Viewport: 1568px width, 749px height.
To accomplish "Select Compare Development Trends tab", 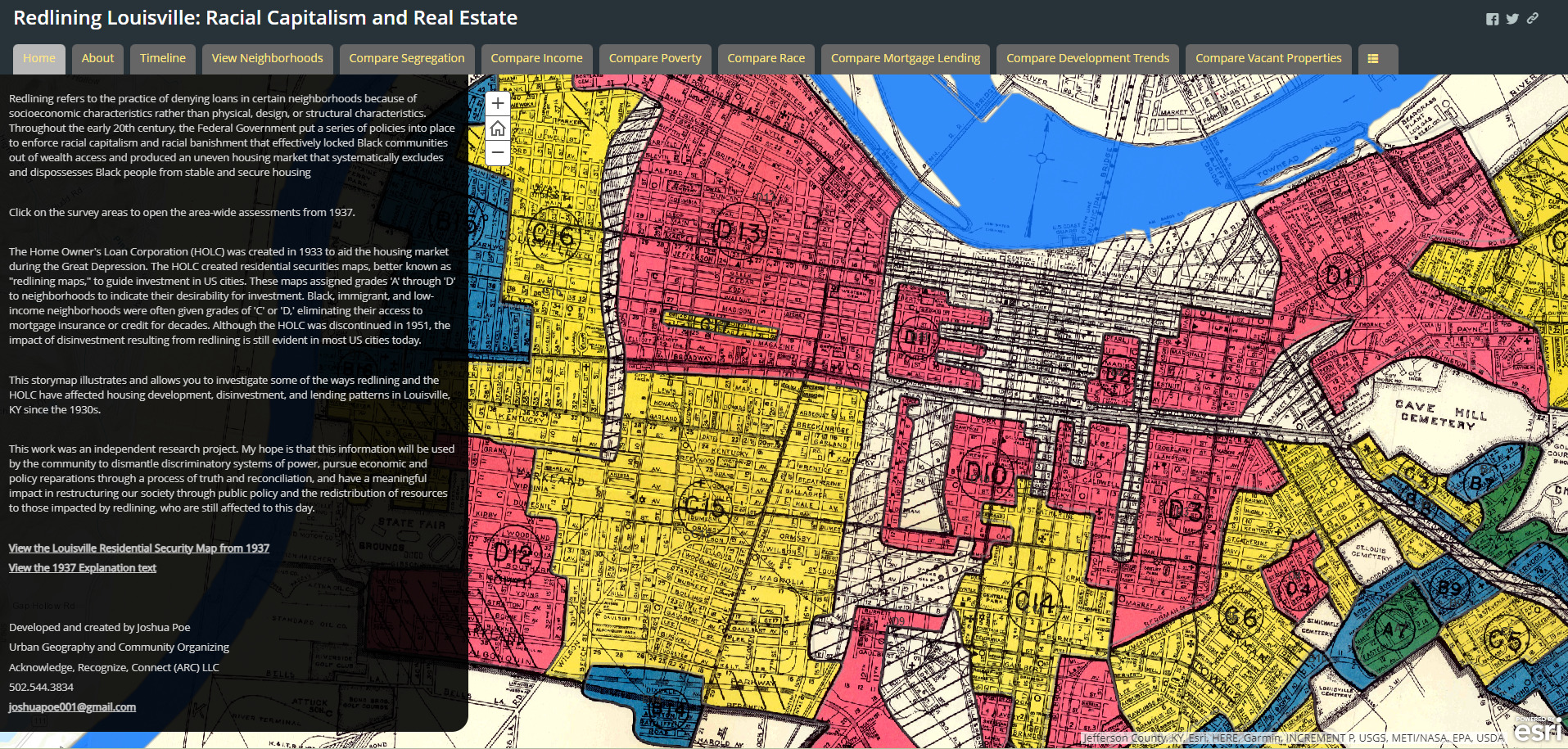I will pos(1087,58).
